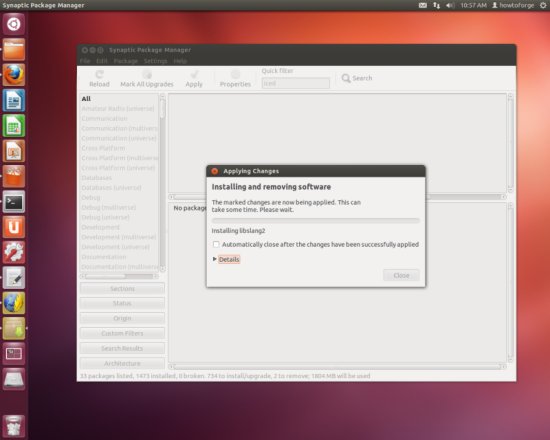
Task: Click the installation progress bar
Action: [315, 220]
